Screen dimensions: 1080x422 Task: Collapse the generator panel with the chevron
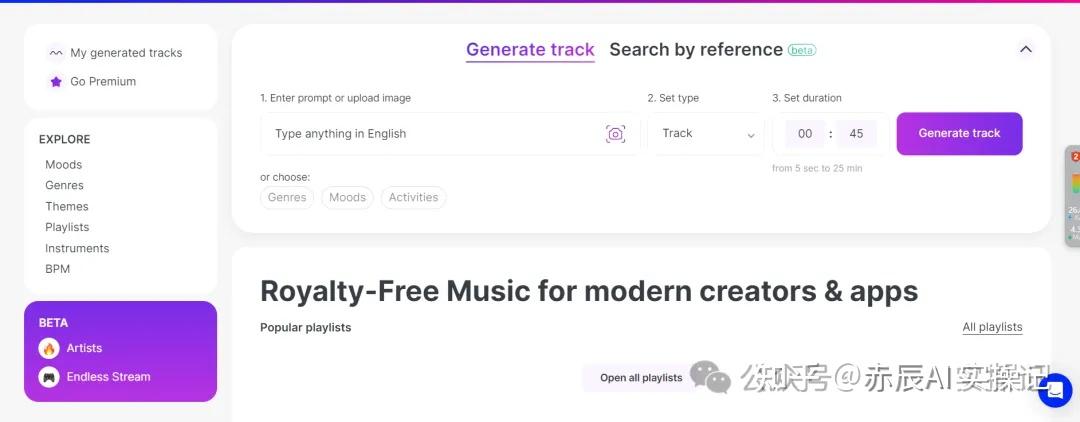tap(1026, 50)
